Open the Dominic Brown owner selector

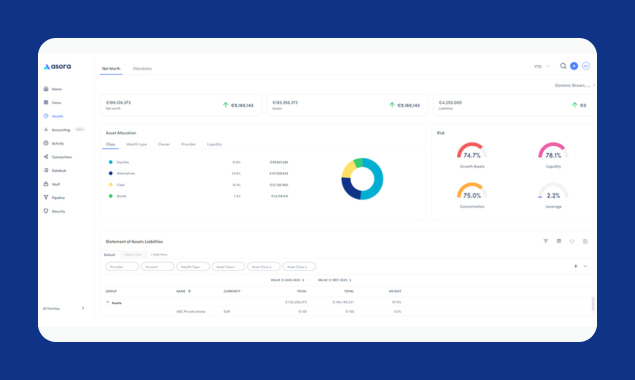(574, 85)
